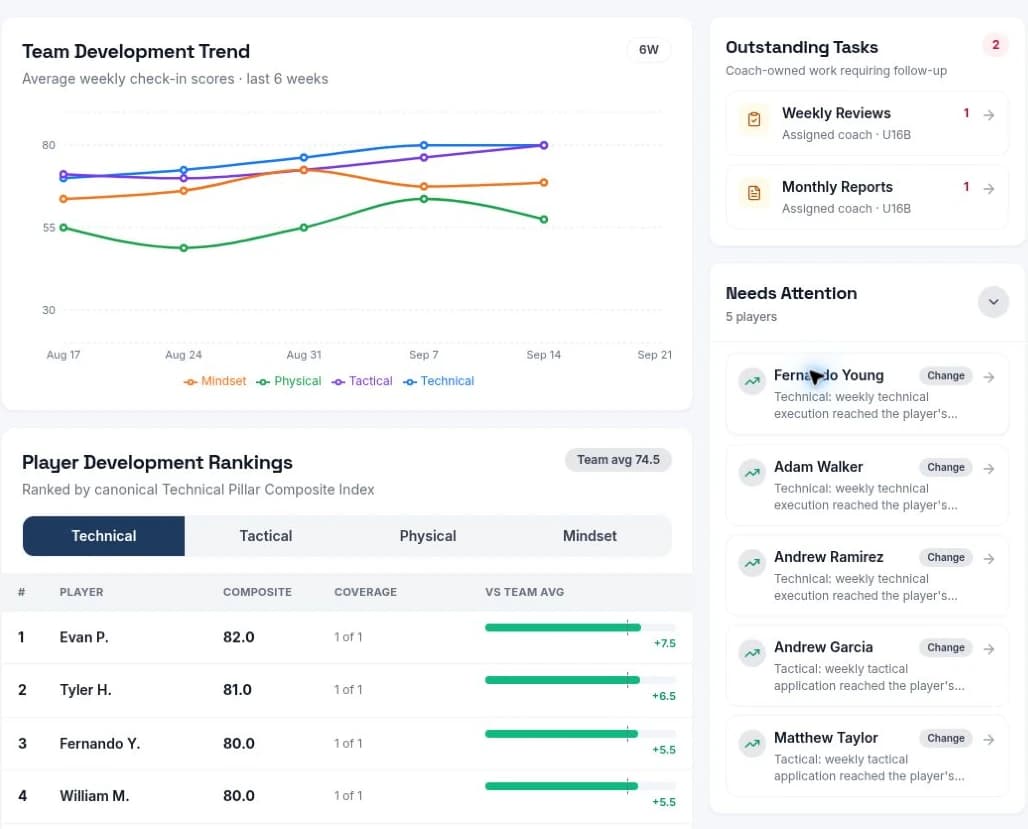Click Mindset data point at Aug 31
This screenshot has width=1028, height=829.
[304, 170]
